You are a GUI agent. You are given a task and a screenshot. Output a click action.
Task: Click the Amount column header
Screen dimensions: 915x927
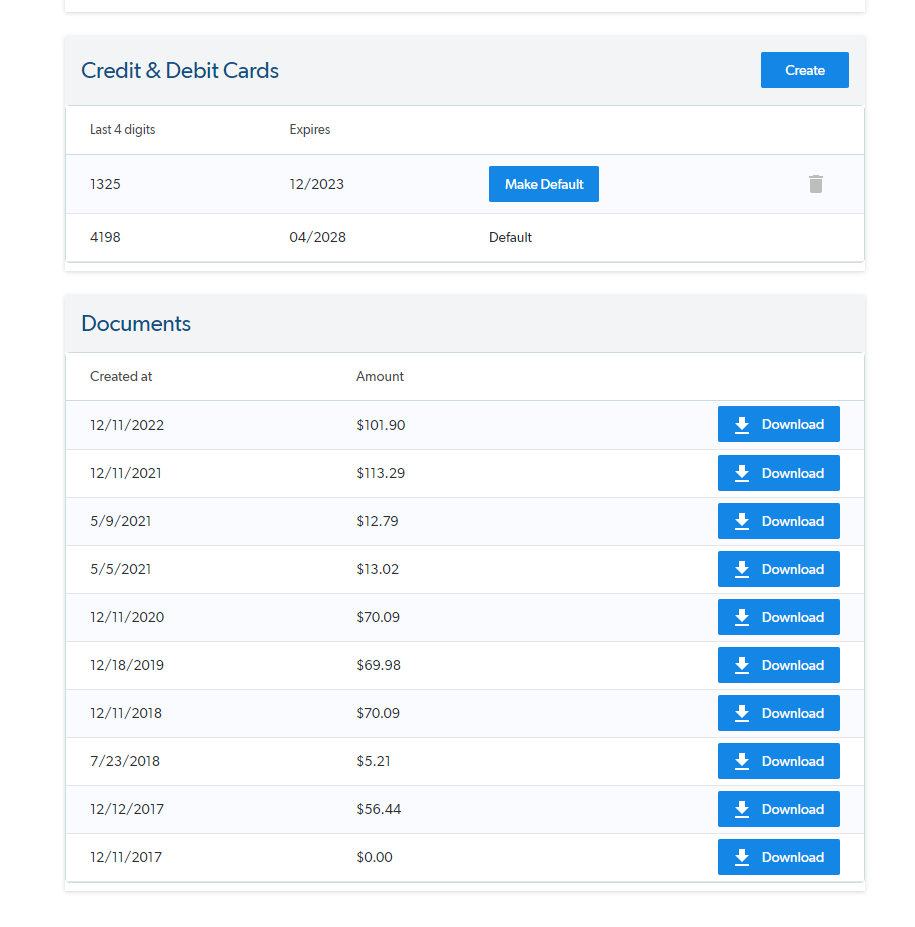(380, 376)
